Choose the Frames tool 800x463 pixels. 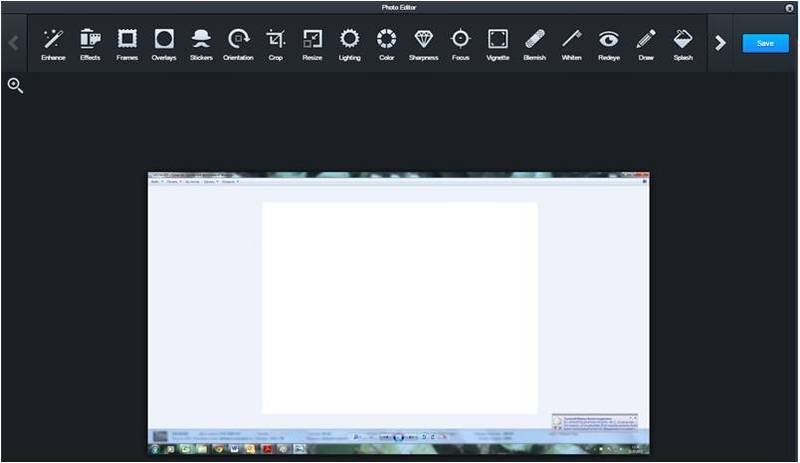tap(127, 41)
